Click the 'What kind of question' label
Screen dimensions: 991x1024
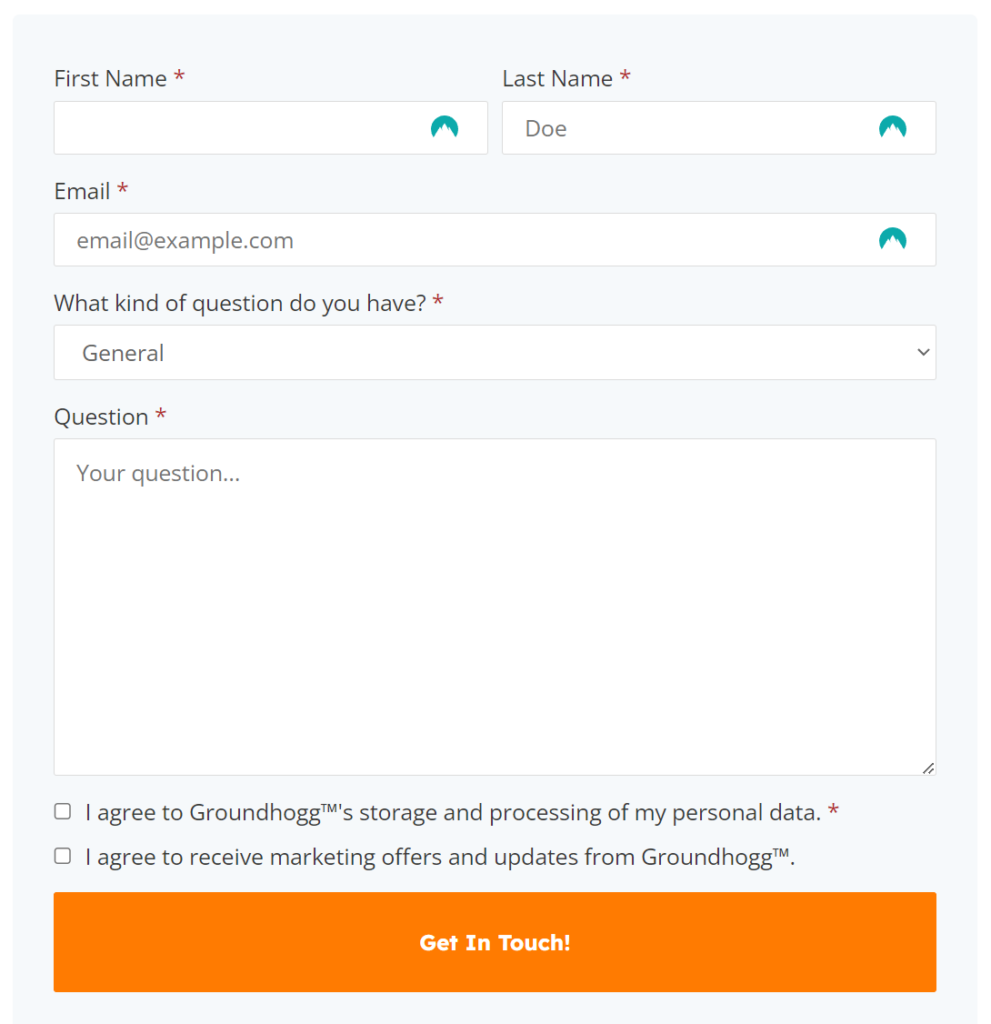(240, 303)
